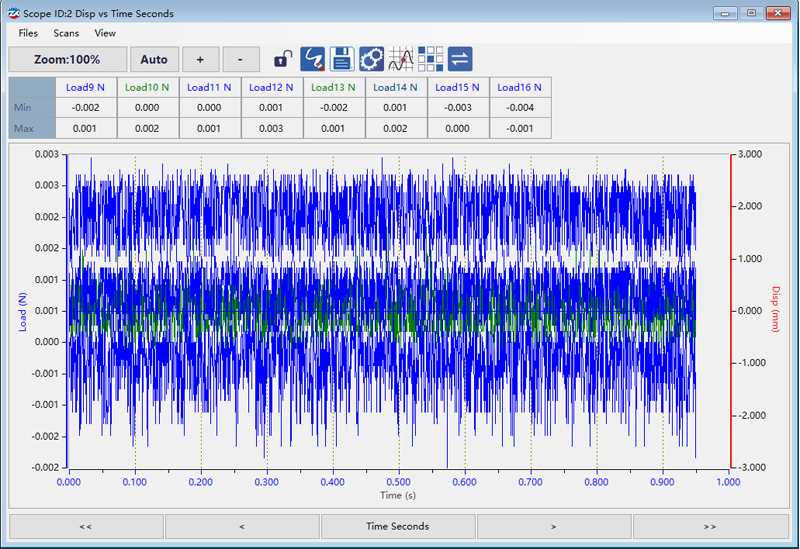
Task: Jump to start with << button
Action: (x=86, y=526)
